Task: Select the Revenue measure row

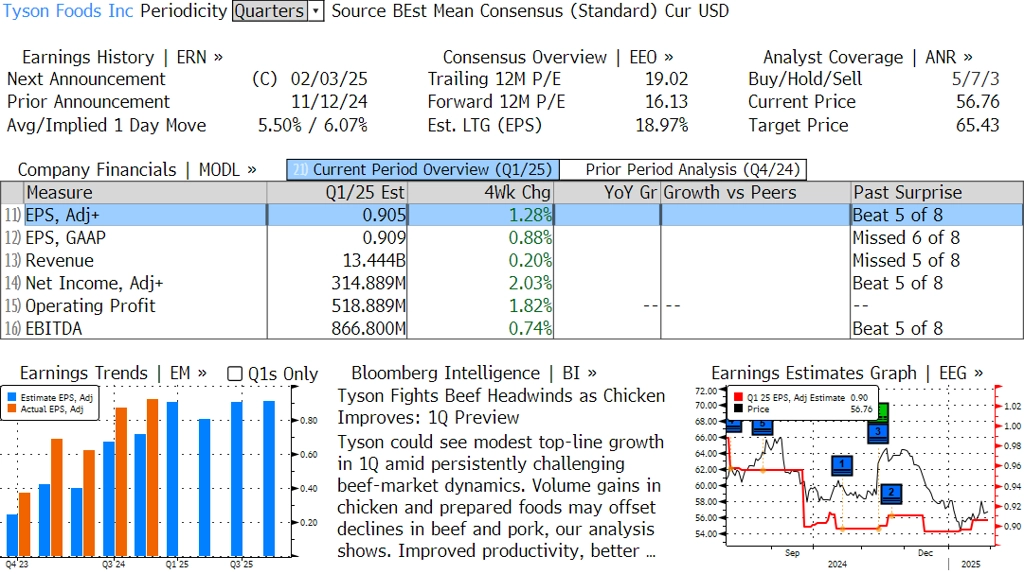Action: (512, 261)
